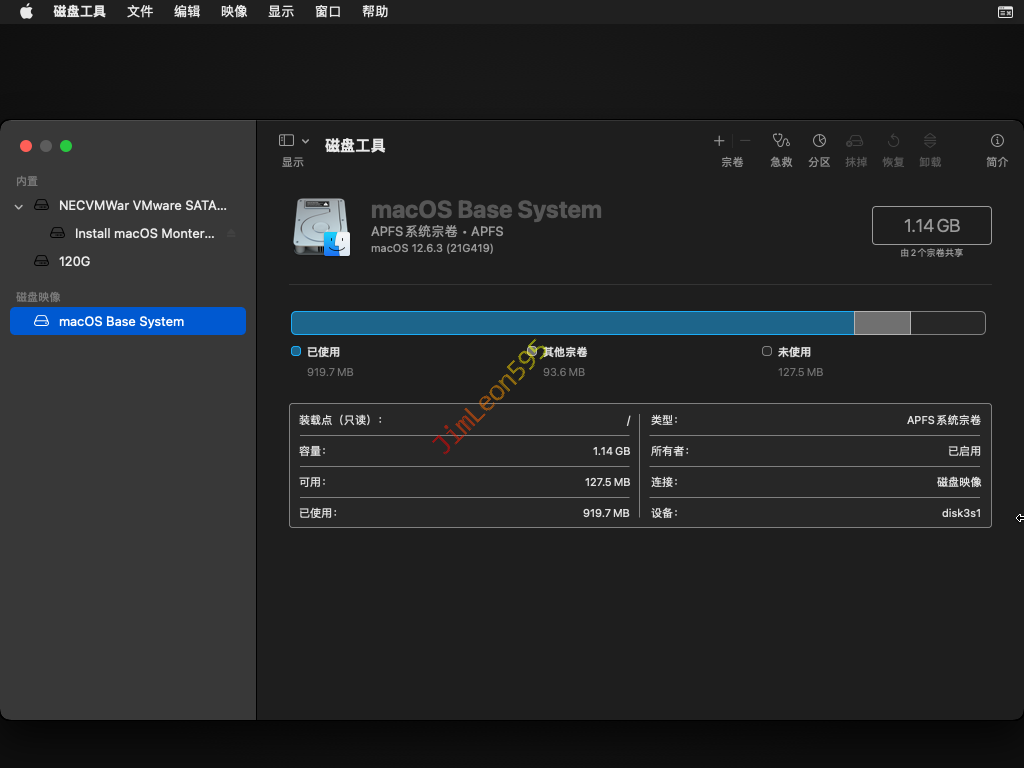The width and height of the screenshot is (1024, 768).
Task: Click the Partition (分区) pie icon
Action: [x=819, y=141]
